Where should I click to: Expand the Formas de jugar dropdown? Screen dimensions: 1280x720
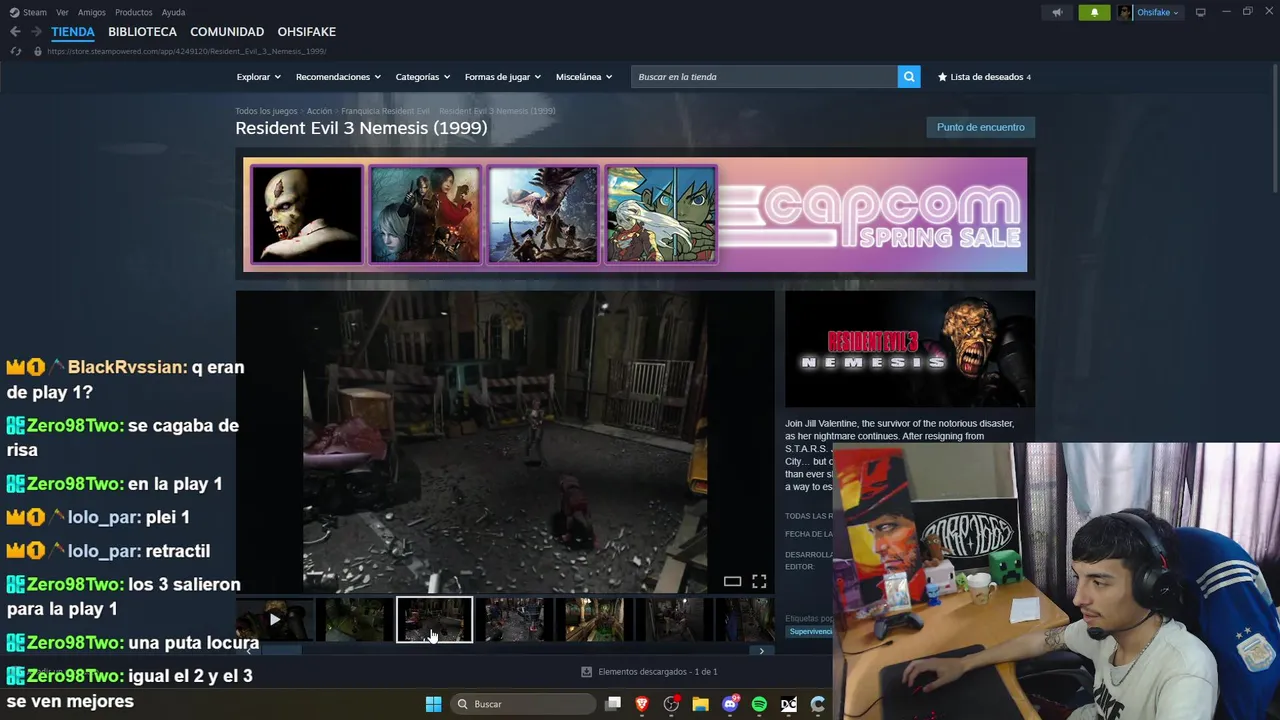click(502, 77)
